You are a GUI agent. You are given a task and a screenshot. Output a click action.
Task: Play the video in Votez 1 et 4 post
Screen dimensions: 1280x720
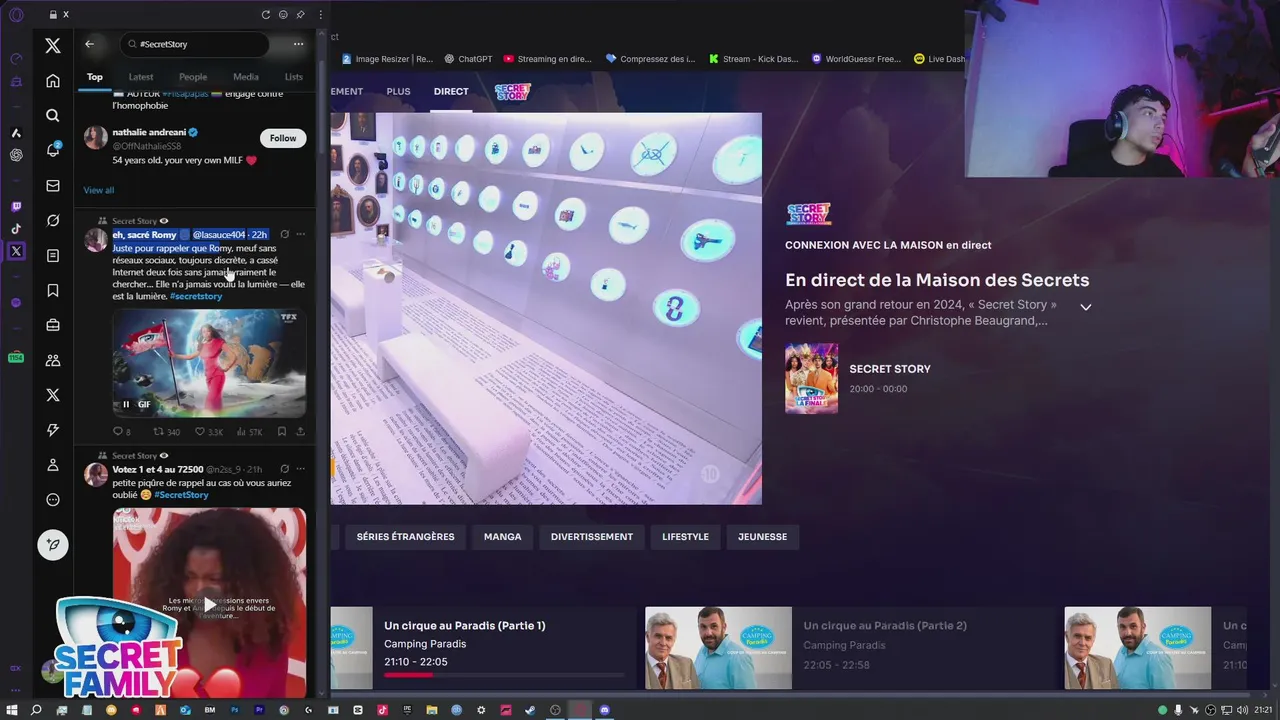coord(209,605)
